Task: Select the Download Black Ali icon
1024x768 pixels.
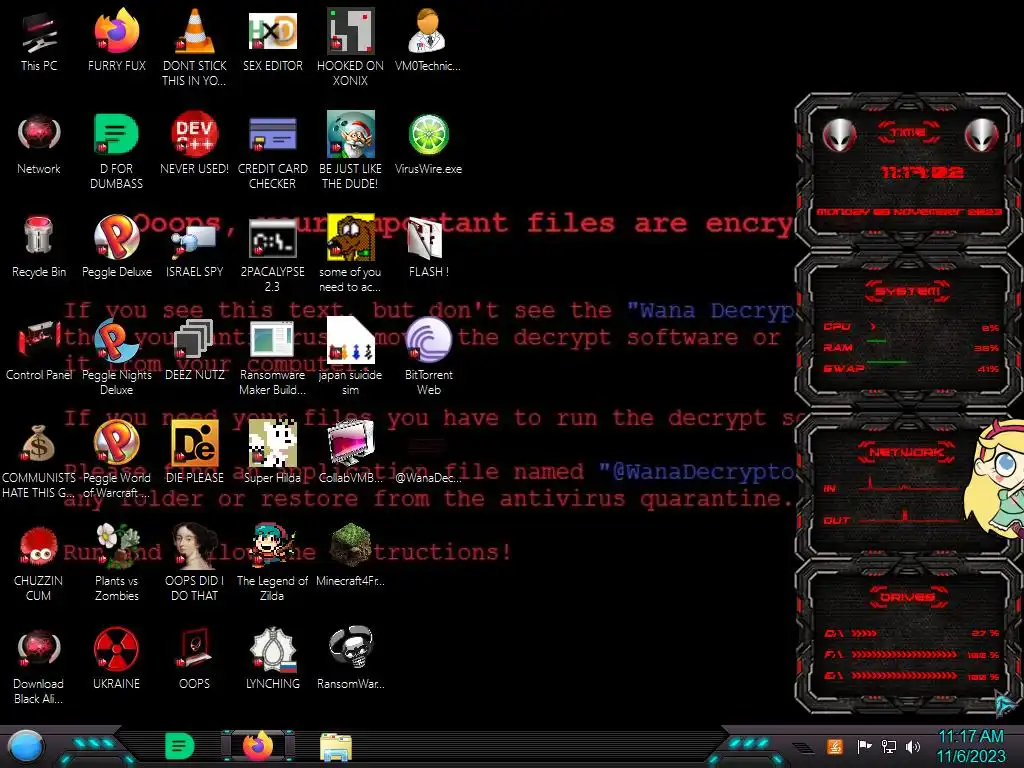Action: (x=39, y=649)
